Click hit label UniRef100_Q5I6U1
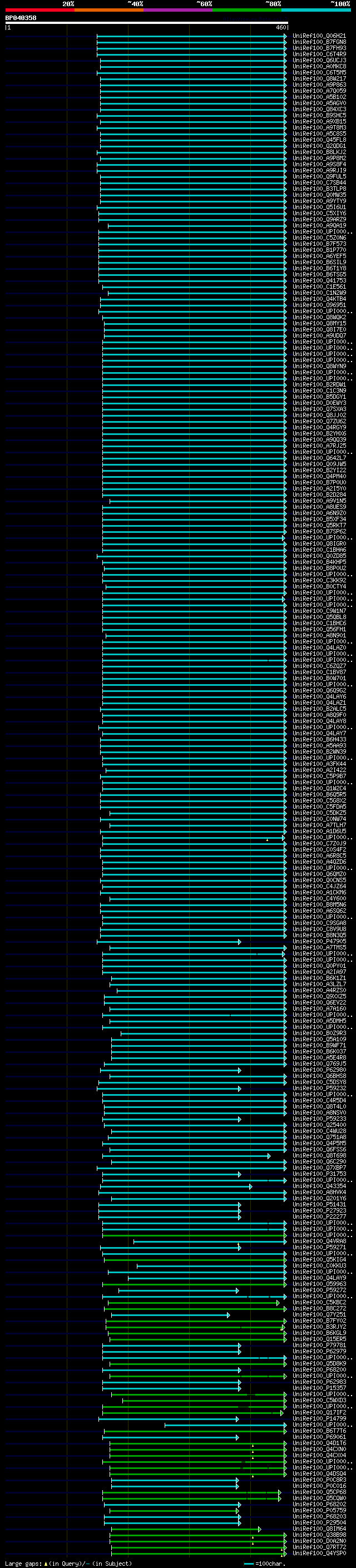 319,207
